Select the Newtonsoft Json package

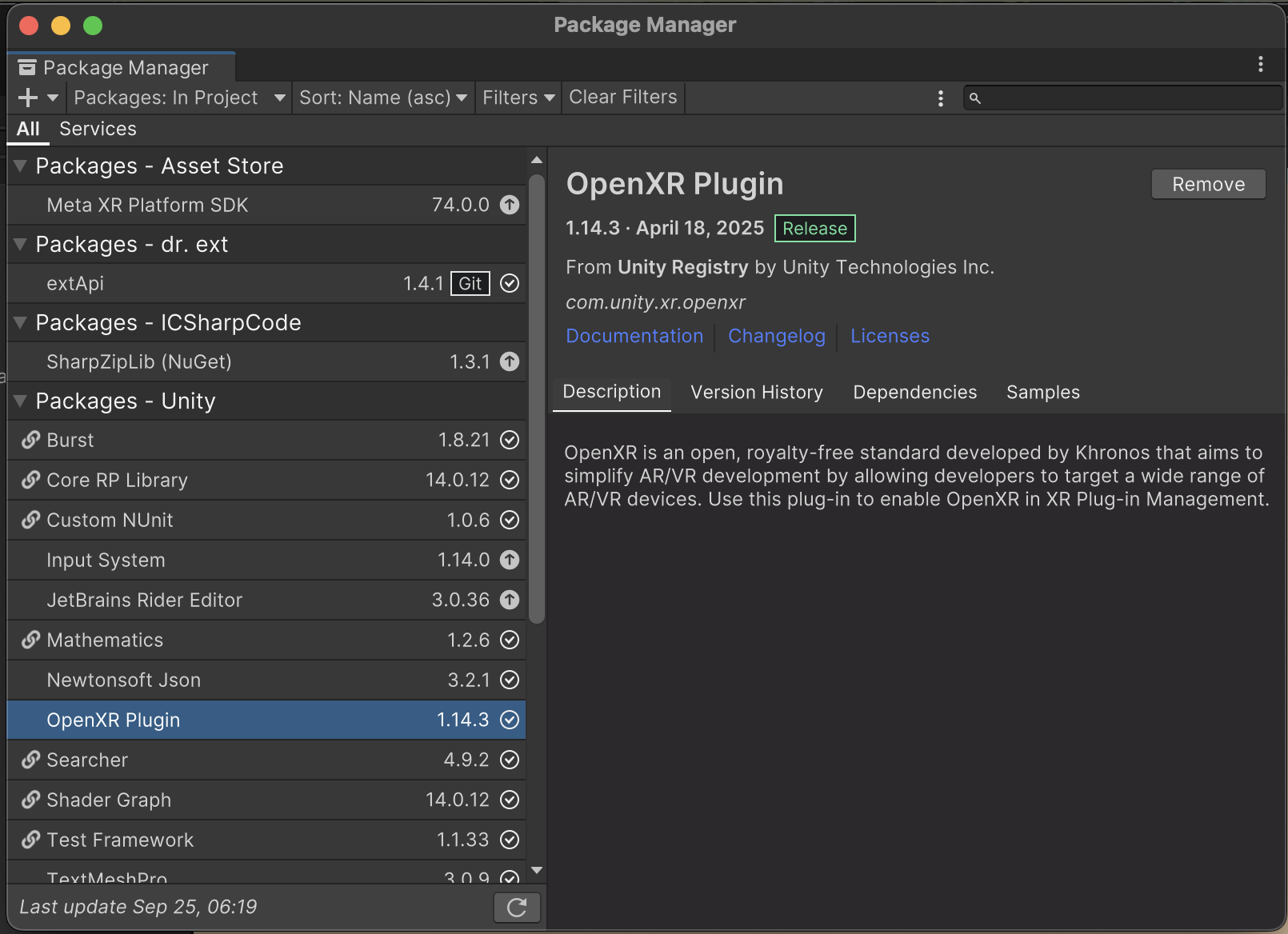266,681
